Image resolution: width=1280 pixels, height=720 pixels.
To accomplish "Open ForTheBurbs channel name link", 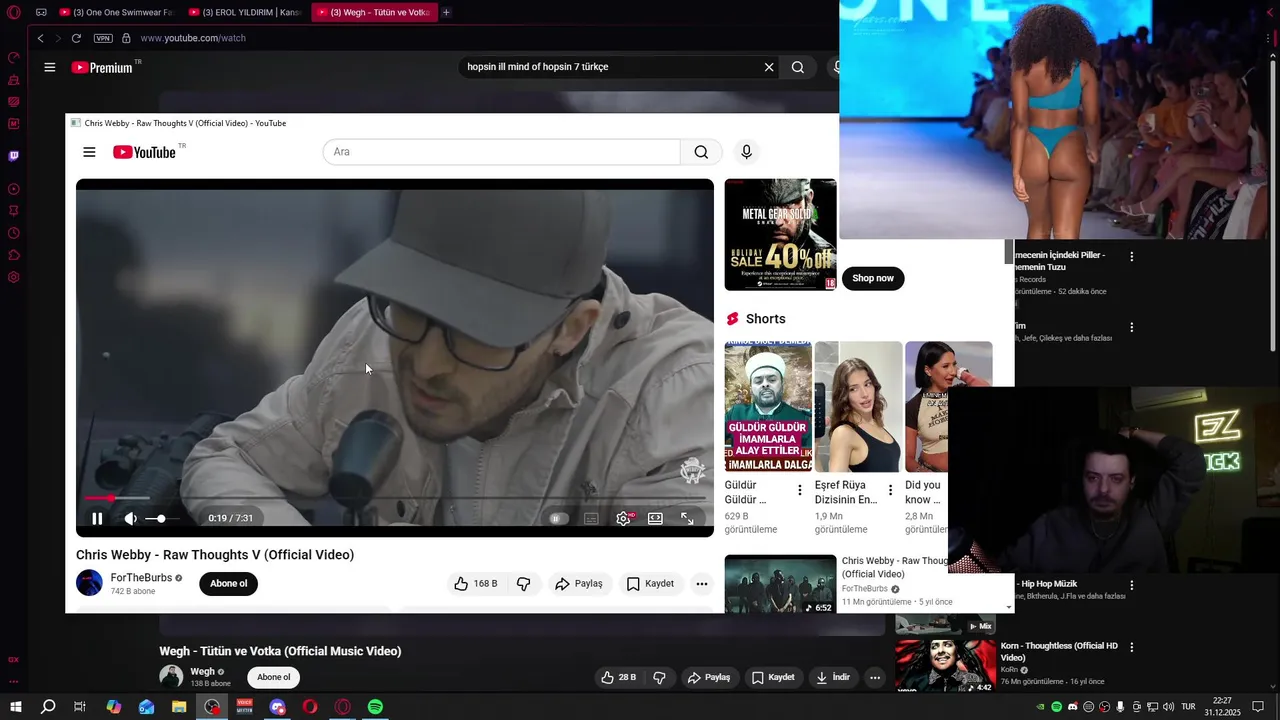I will pyautogui.click(x=141, y=578).
